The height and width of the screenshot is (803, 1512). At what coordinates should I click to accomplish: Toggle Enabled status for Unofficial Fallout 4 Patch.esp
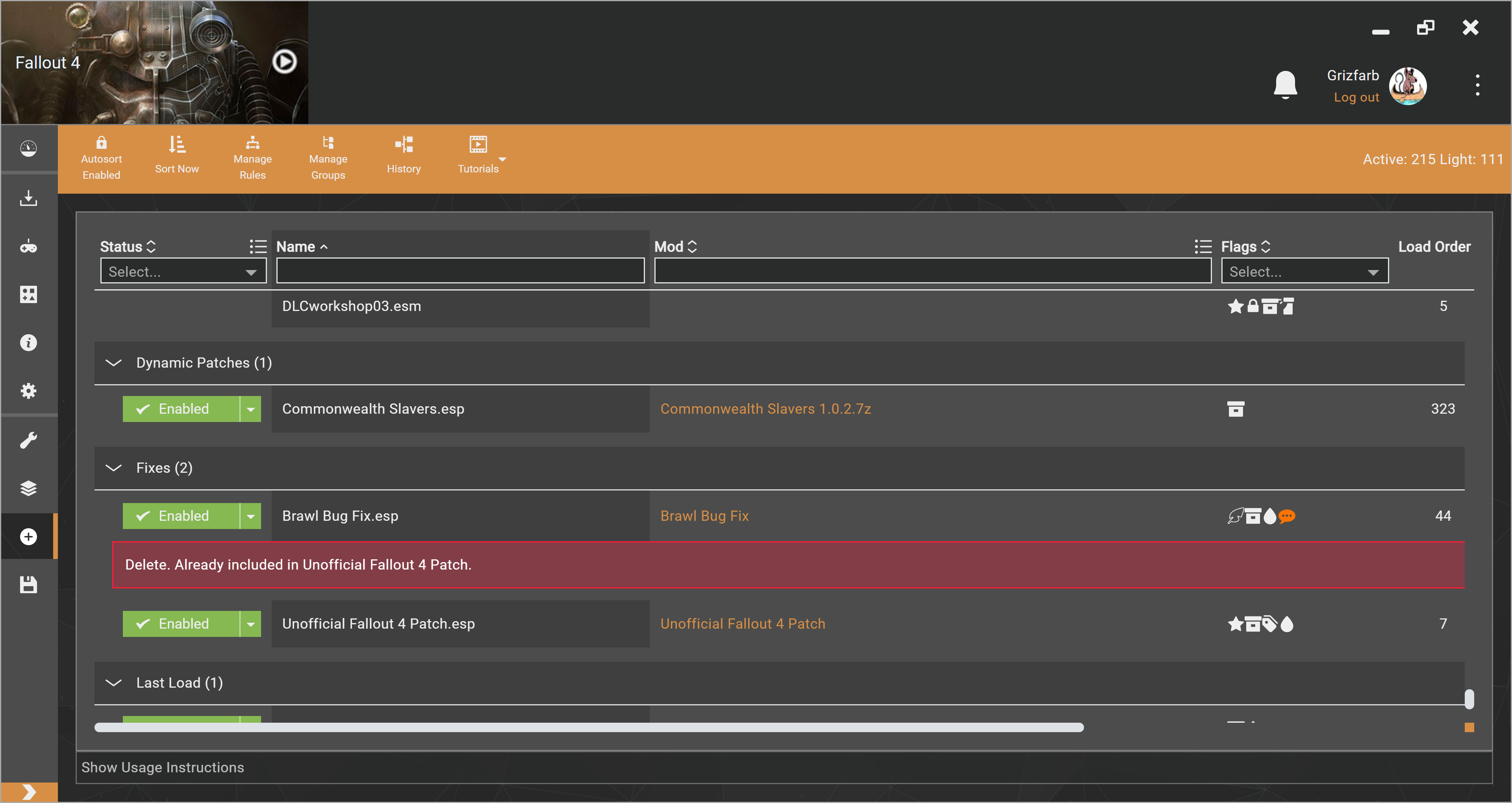(x=181, y=624)
